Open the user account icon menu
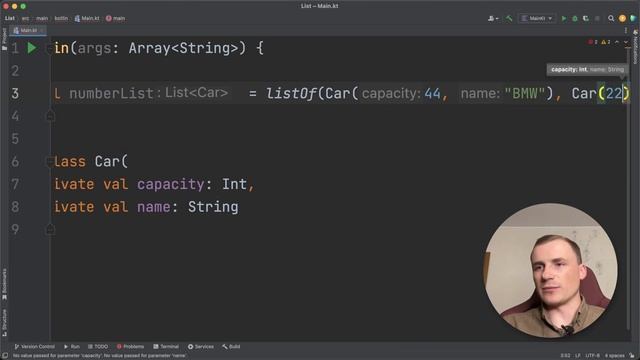Image resolution: width=640 pixels, height=360 pixels. pyautogui.click(x=493, y=18)
